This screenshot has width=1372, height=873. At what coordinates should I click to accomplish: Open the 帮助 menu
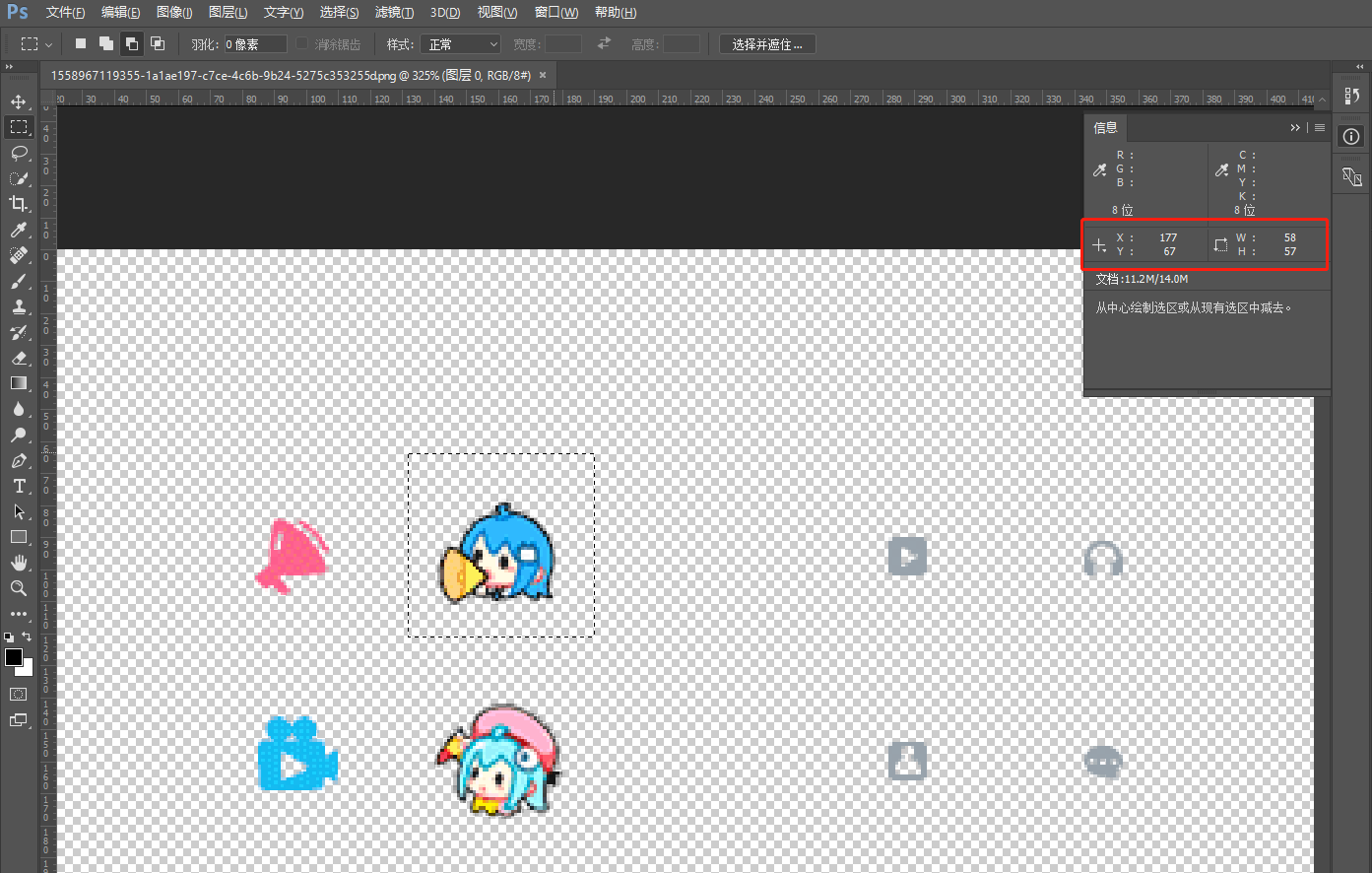pyautogui.click(x=616, y=12)
